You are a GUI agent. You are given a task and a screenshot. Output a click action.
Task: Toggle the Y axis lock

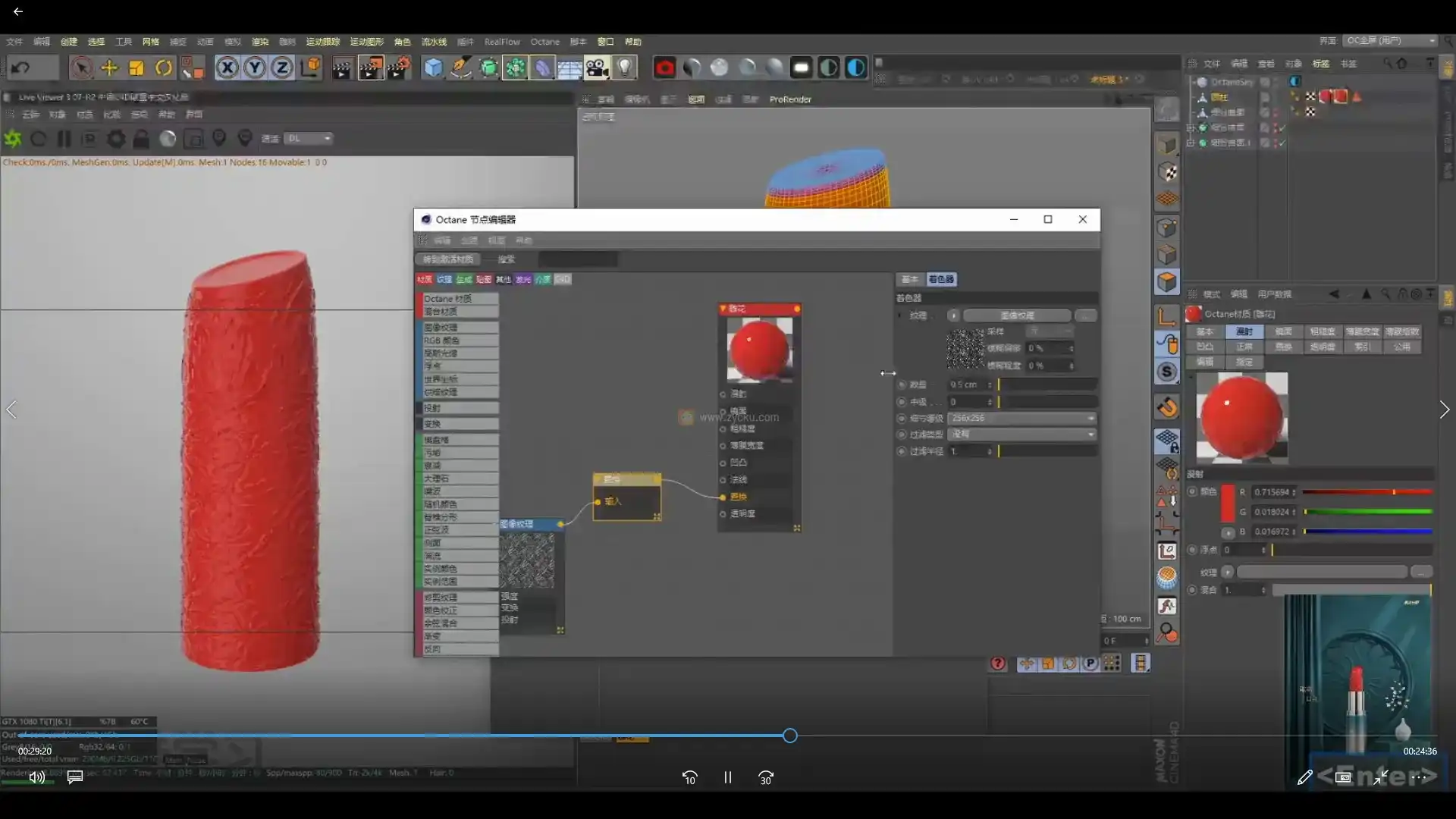click(x=255, y=68)
